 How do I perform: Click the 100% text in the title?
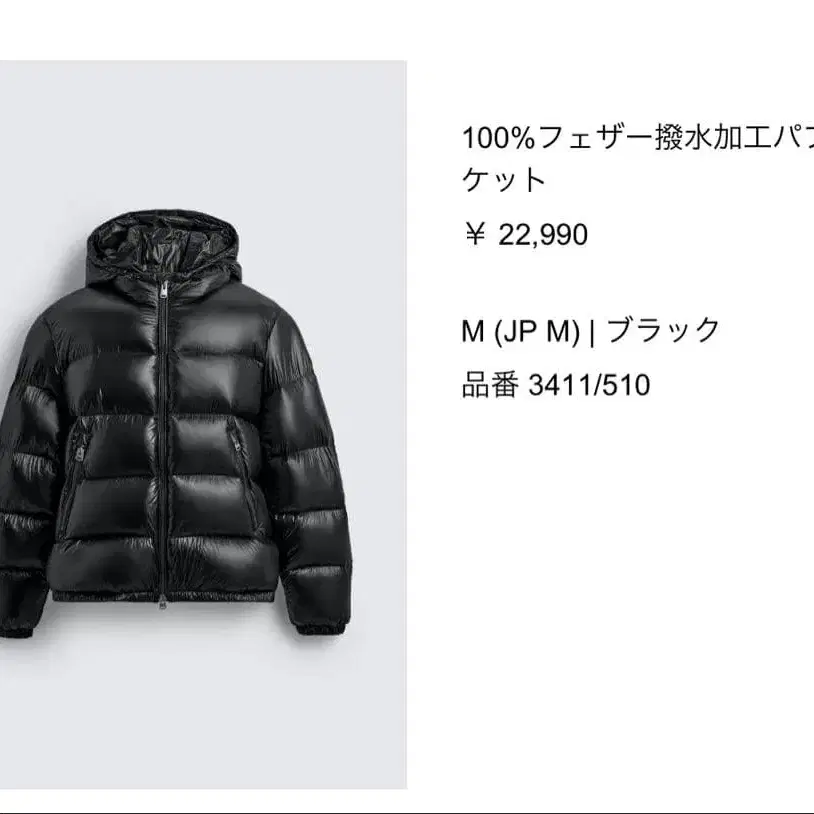(498, 139)
